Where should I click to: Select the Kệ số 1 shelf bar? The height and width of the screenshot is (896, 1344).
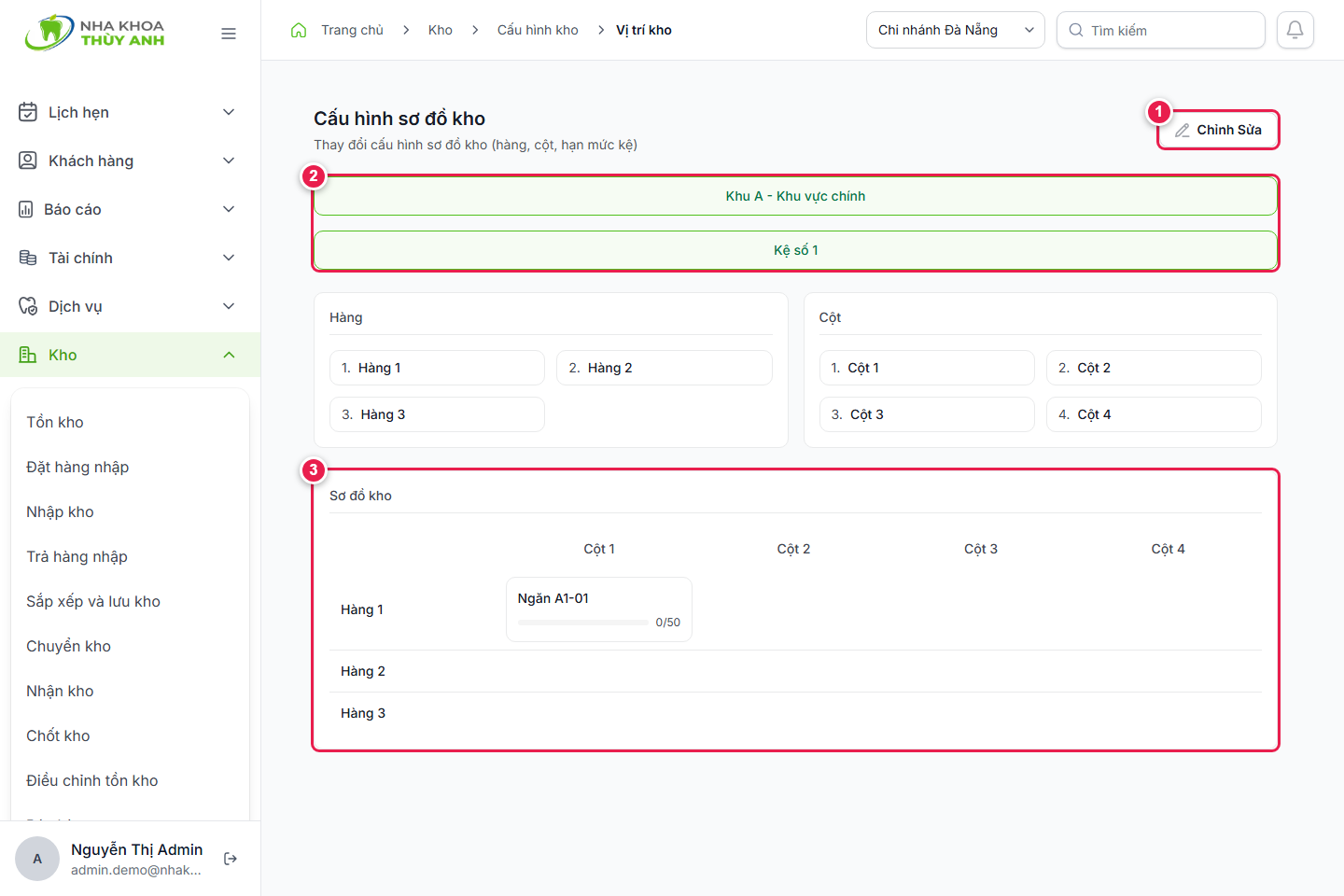click(x=795, y=250)
